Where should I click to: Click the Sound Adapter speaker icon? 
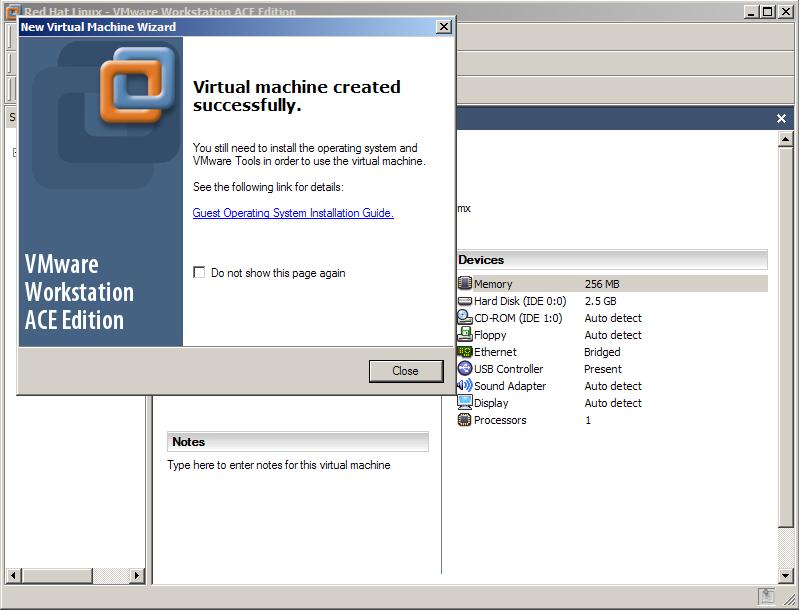pos(465,386)
